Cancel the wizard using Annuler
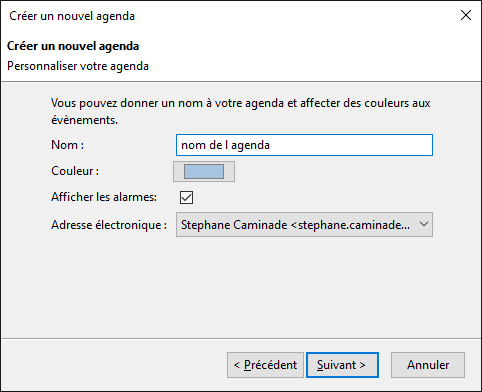Image resolution: width=482 pixels, height=392 pixels. pos(428,365)
